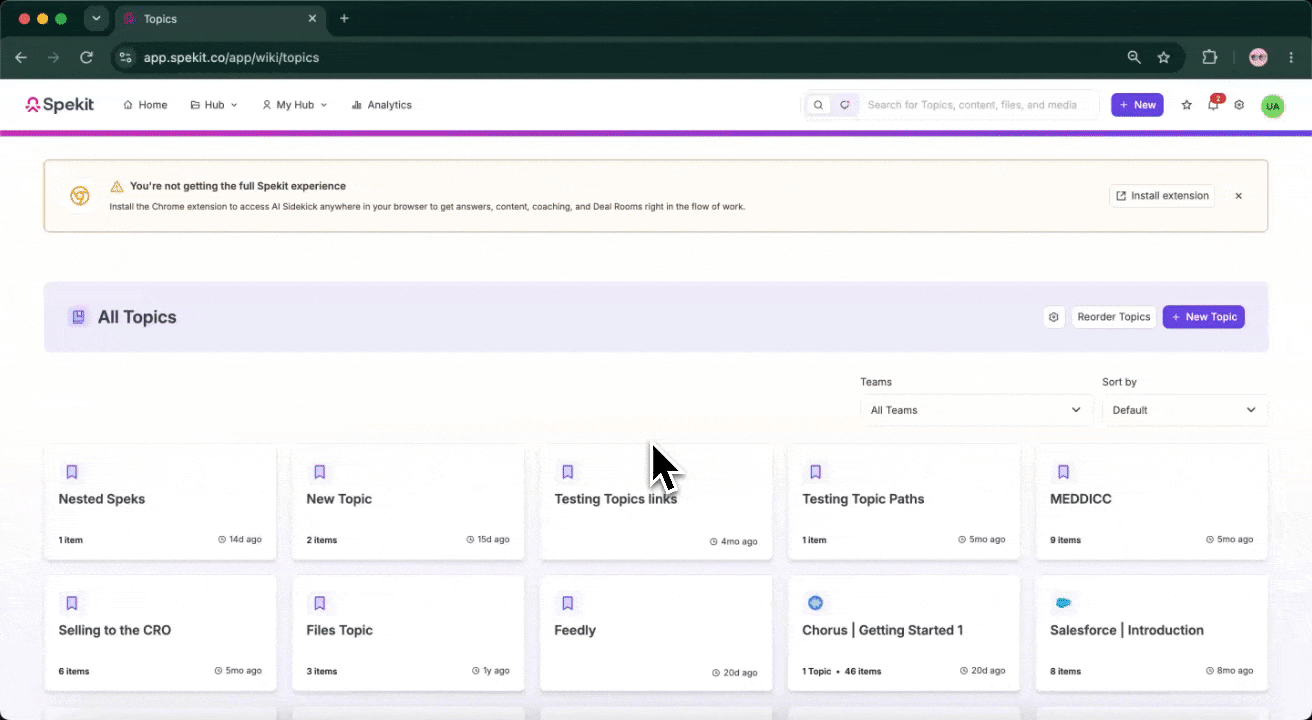Click the Nested Speks bookmark icon

[72, 472]
